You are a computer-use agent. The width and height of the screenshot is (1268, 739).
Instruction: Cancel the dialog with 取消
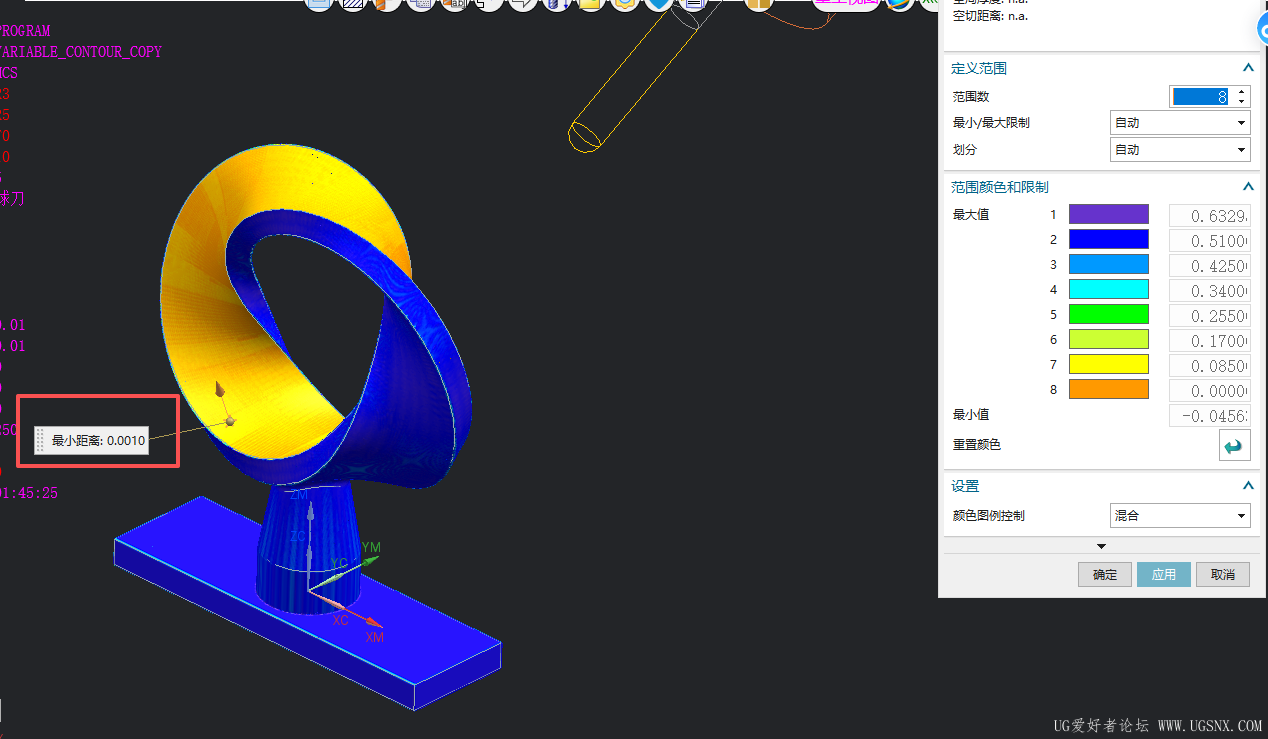click(x=1223, y=575)
